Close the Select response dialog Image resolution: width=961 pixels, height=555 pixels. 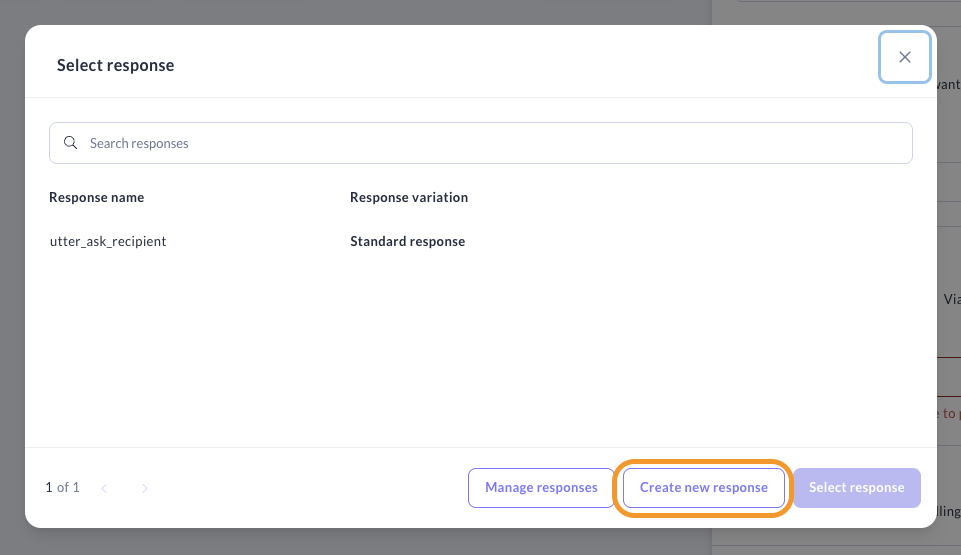click(x=905, y=57)
